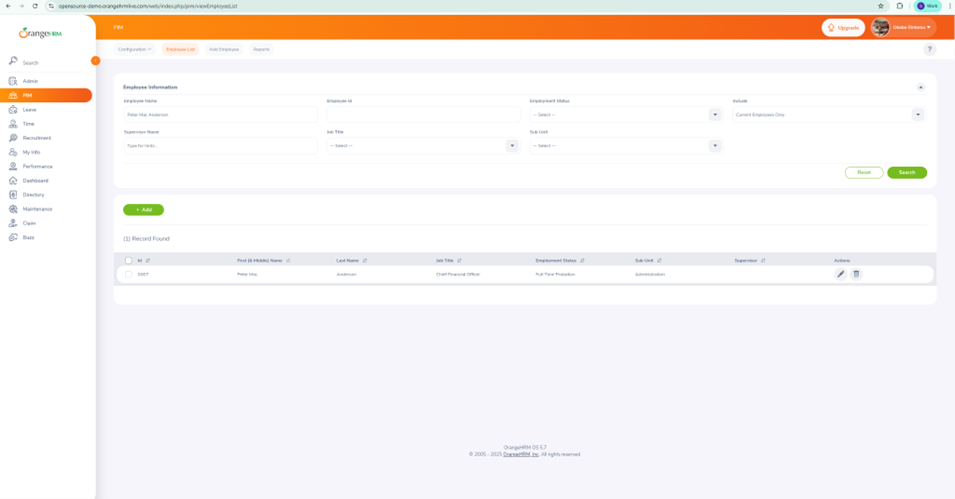Screen dimensions: 955x499
Task: Bookmark this page with star icon
Action: (881, 6)
